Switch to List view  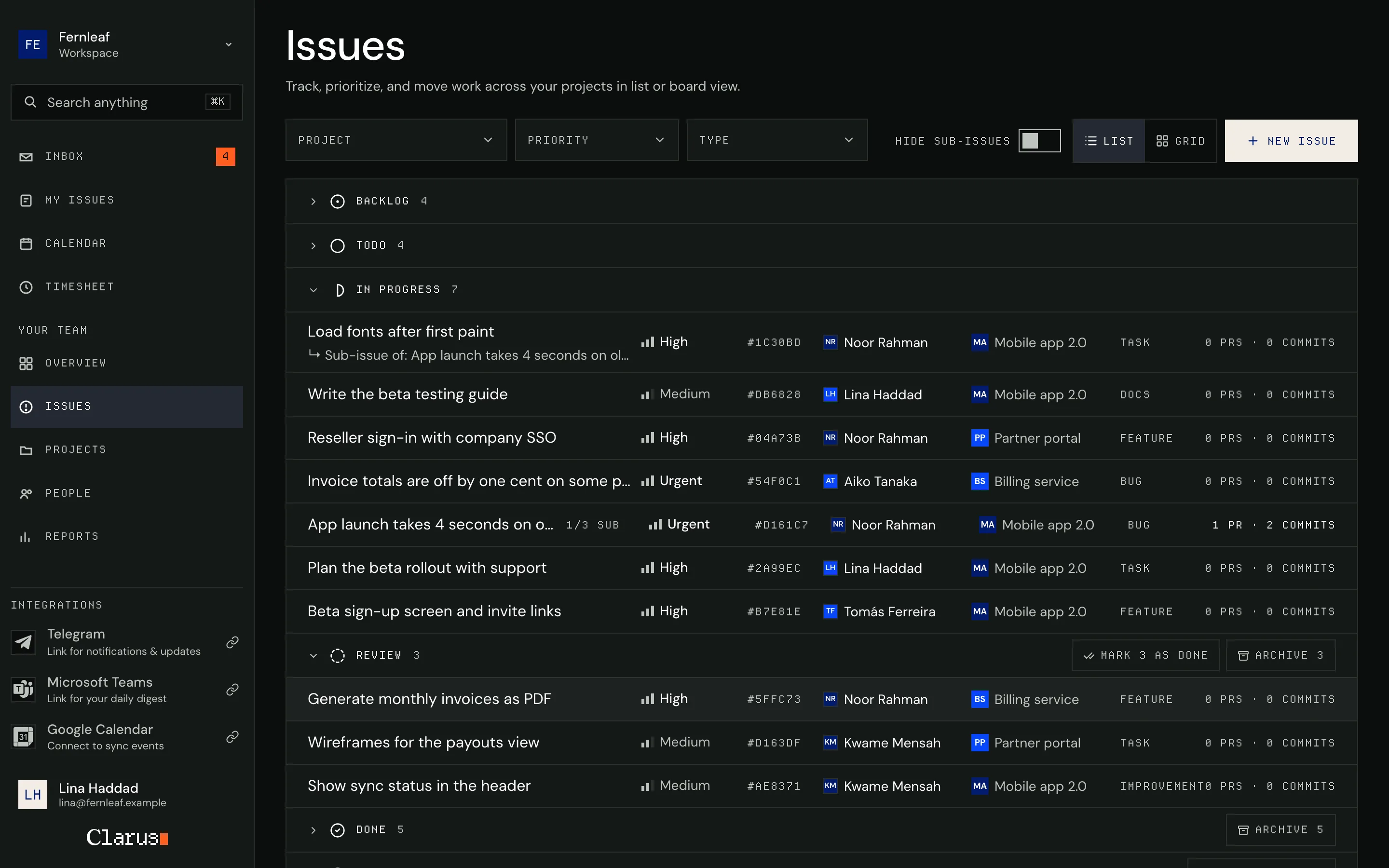(1109, 141)
